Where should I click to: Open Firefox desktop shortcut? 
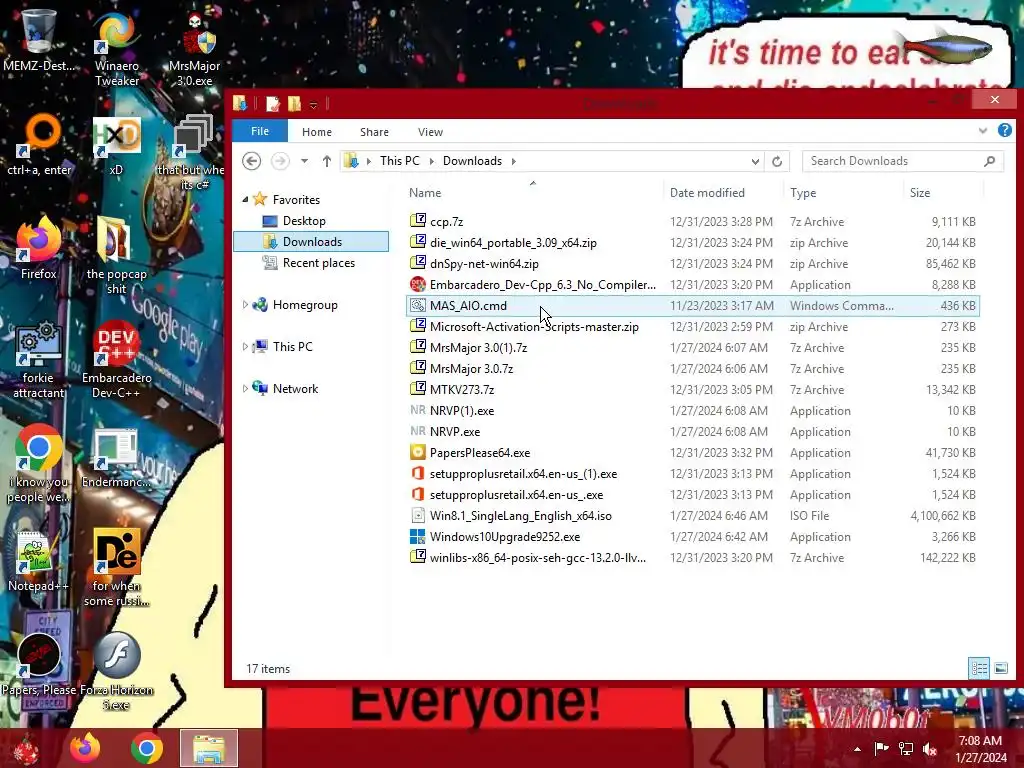coord(39,248)
